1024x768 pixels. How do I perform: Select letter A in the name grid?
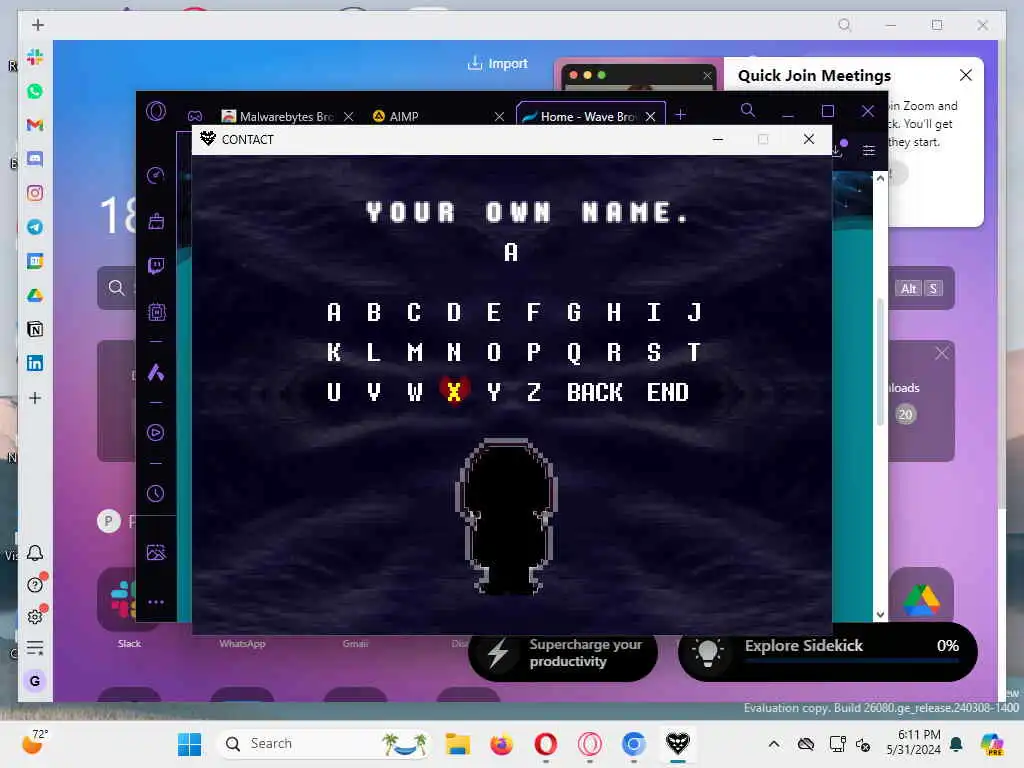(334, 312)
